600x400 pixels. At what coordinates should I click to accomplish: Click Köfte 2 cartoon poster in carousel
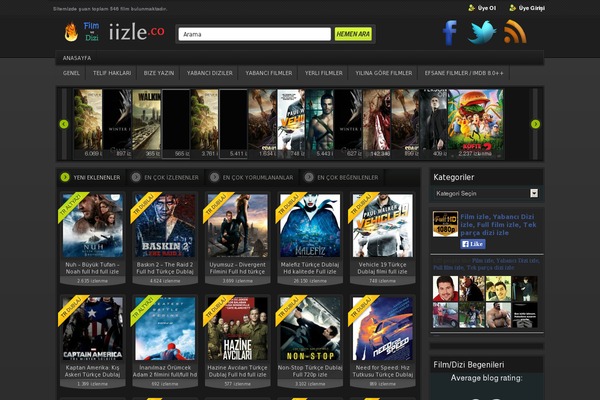tap(476, 123)
